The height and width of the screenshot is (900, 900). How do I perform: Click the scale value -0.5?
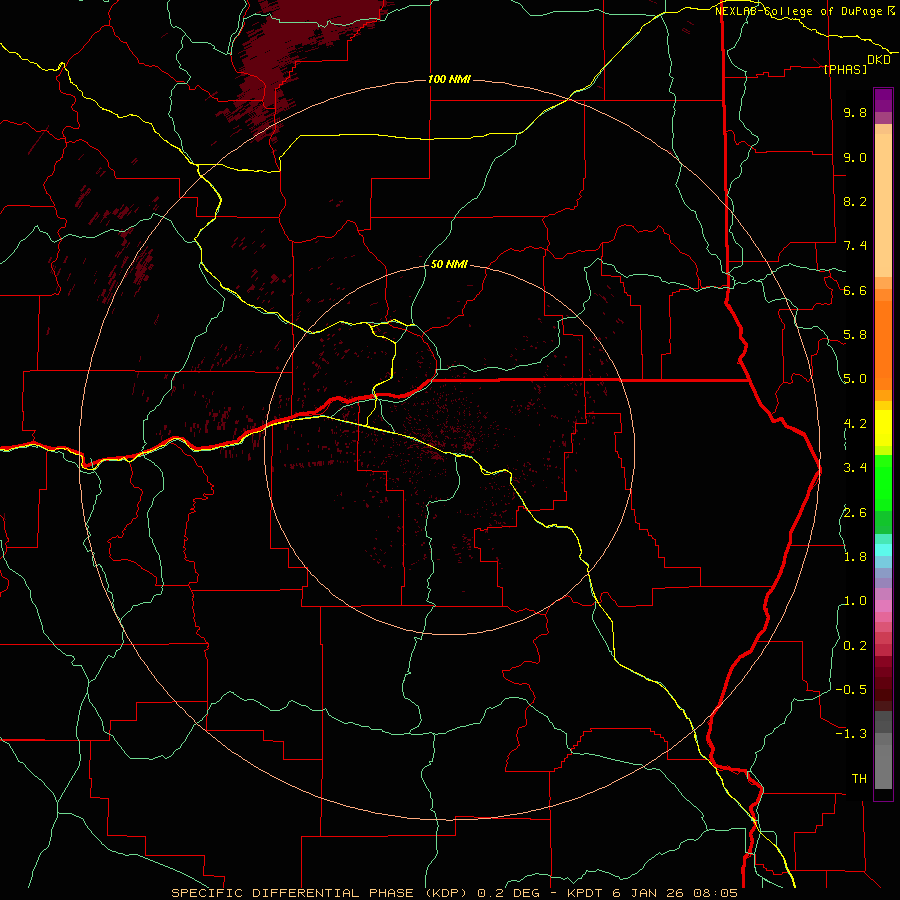point(851,690)
